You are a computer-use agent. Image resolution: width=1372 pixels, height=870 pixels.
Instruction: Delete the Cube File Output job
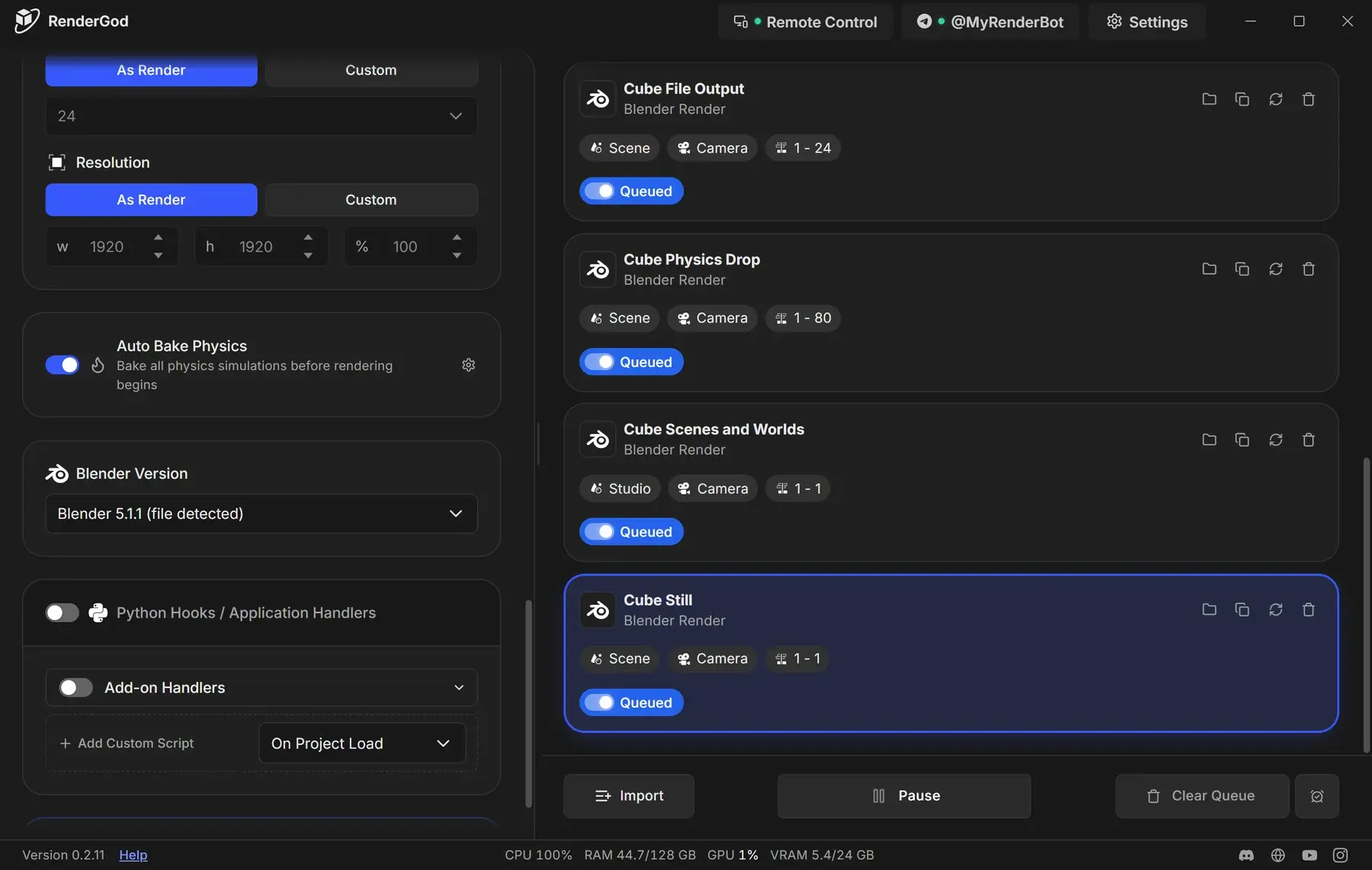click(1309, 99)
